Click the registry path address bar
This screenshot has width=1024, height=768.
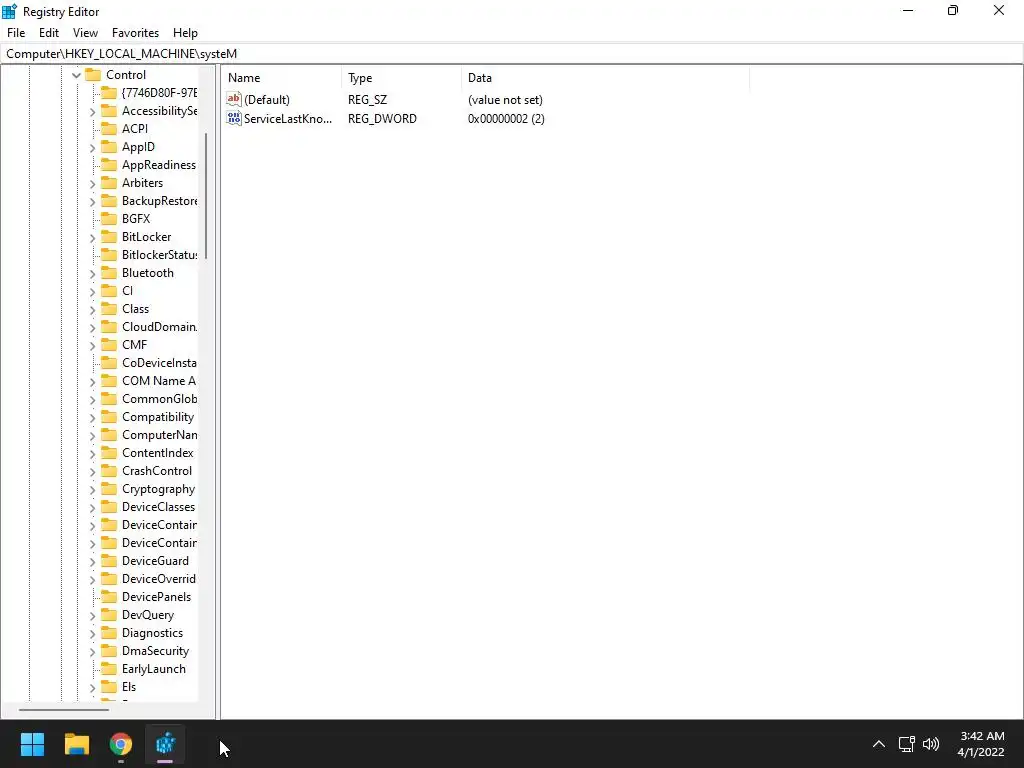tap(511, 54)
